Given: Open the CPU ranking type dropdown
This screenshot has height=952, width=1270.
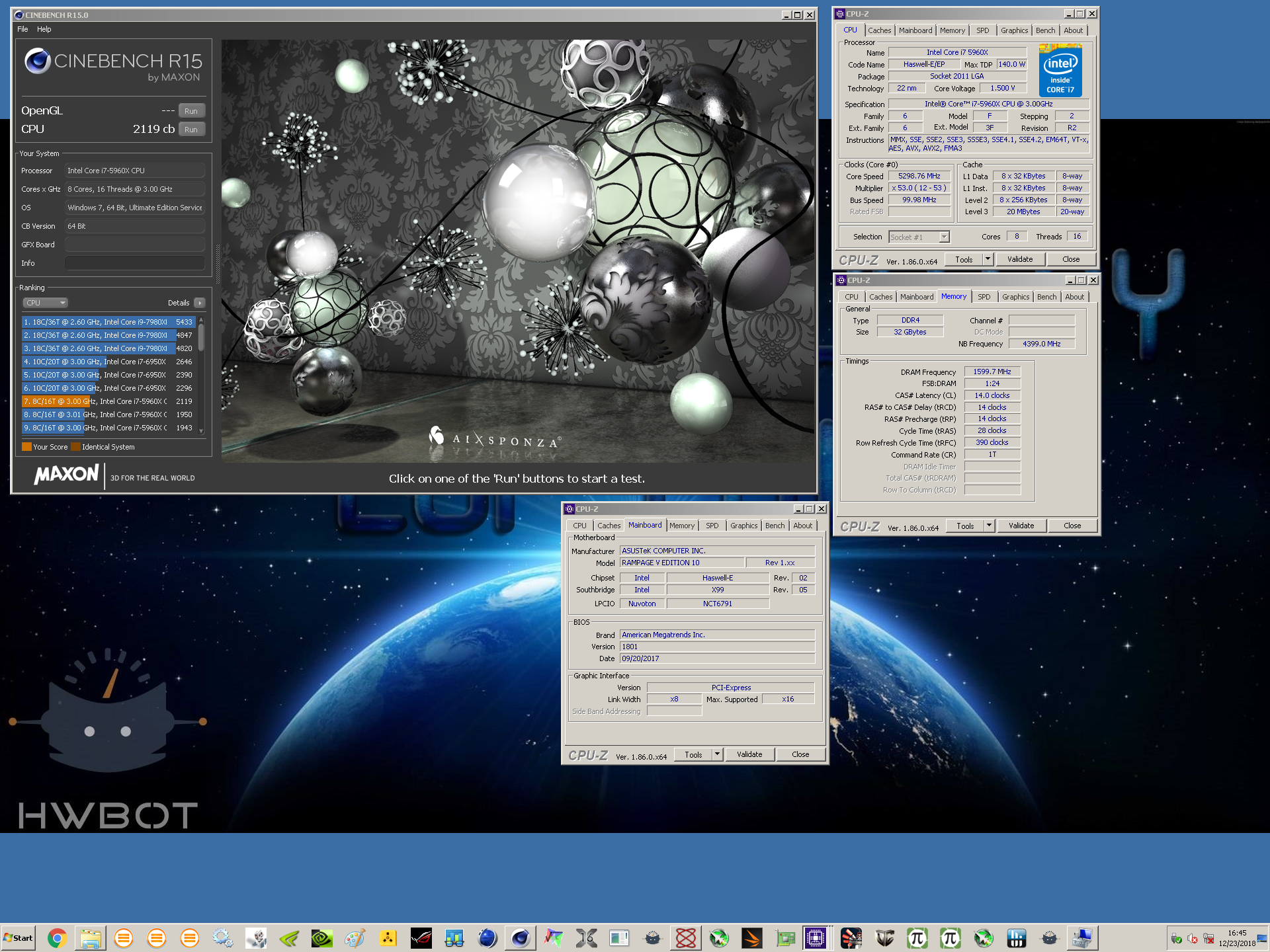Looking at the screenshot, I should 46,303.
